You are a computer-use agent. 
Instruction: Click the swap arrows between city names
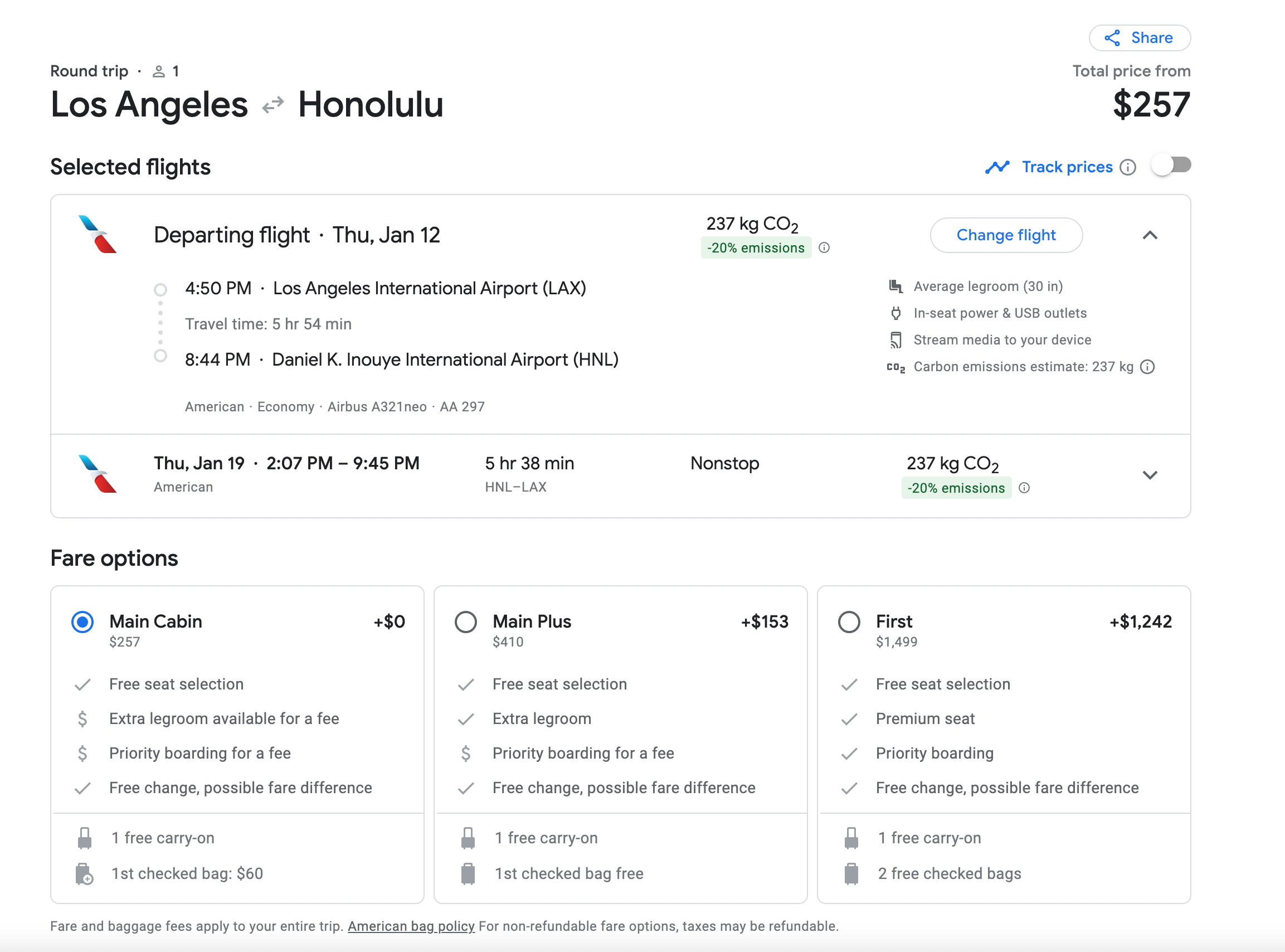coord(272,105)
